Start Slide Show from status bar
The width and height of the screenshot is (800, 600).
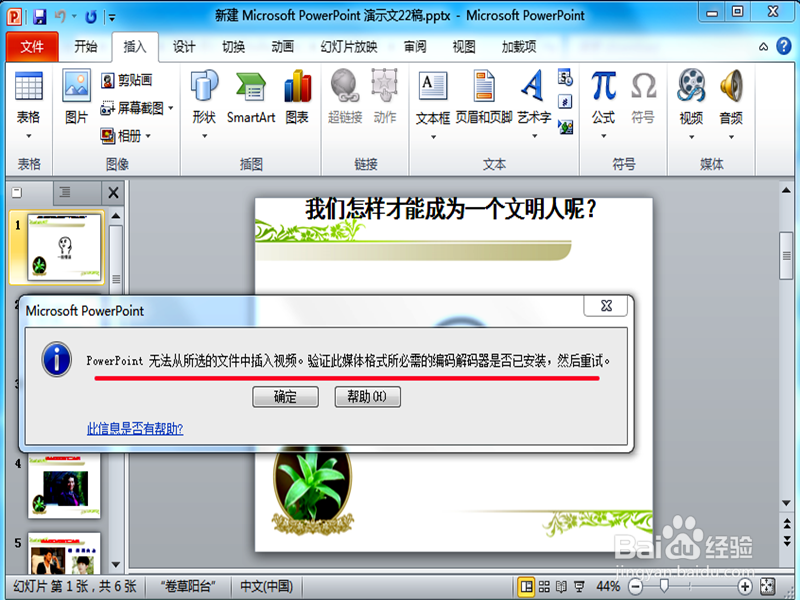click(x=579, y=587)
